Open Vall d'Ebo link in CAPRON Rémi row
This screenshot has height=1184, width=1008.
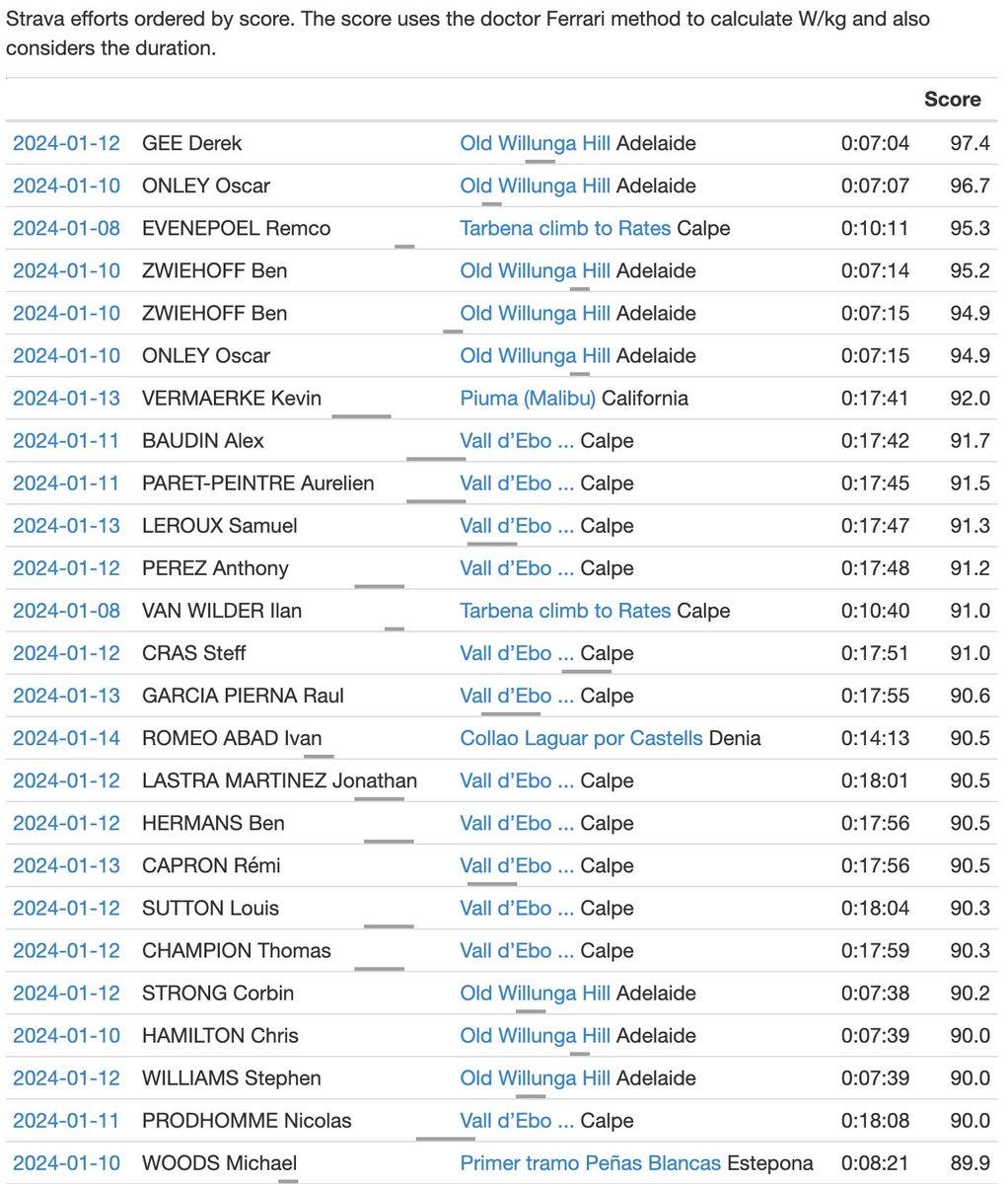pyautogui.click(x=517, y=864)
